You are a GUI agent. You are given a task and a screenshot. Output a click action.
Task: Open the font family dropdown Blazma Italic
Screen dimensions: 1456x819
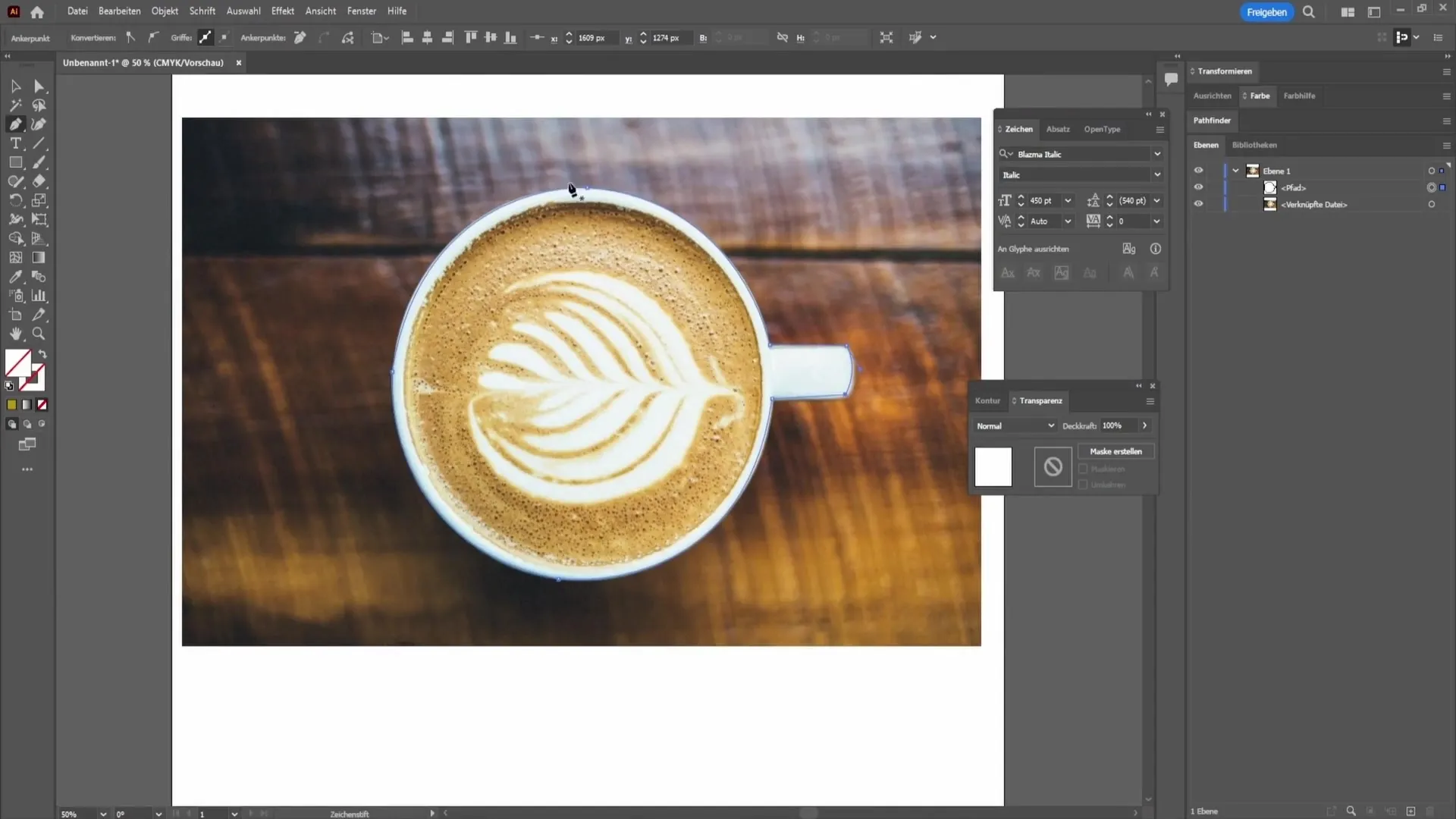pos(1157,154)
